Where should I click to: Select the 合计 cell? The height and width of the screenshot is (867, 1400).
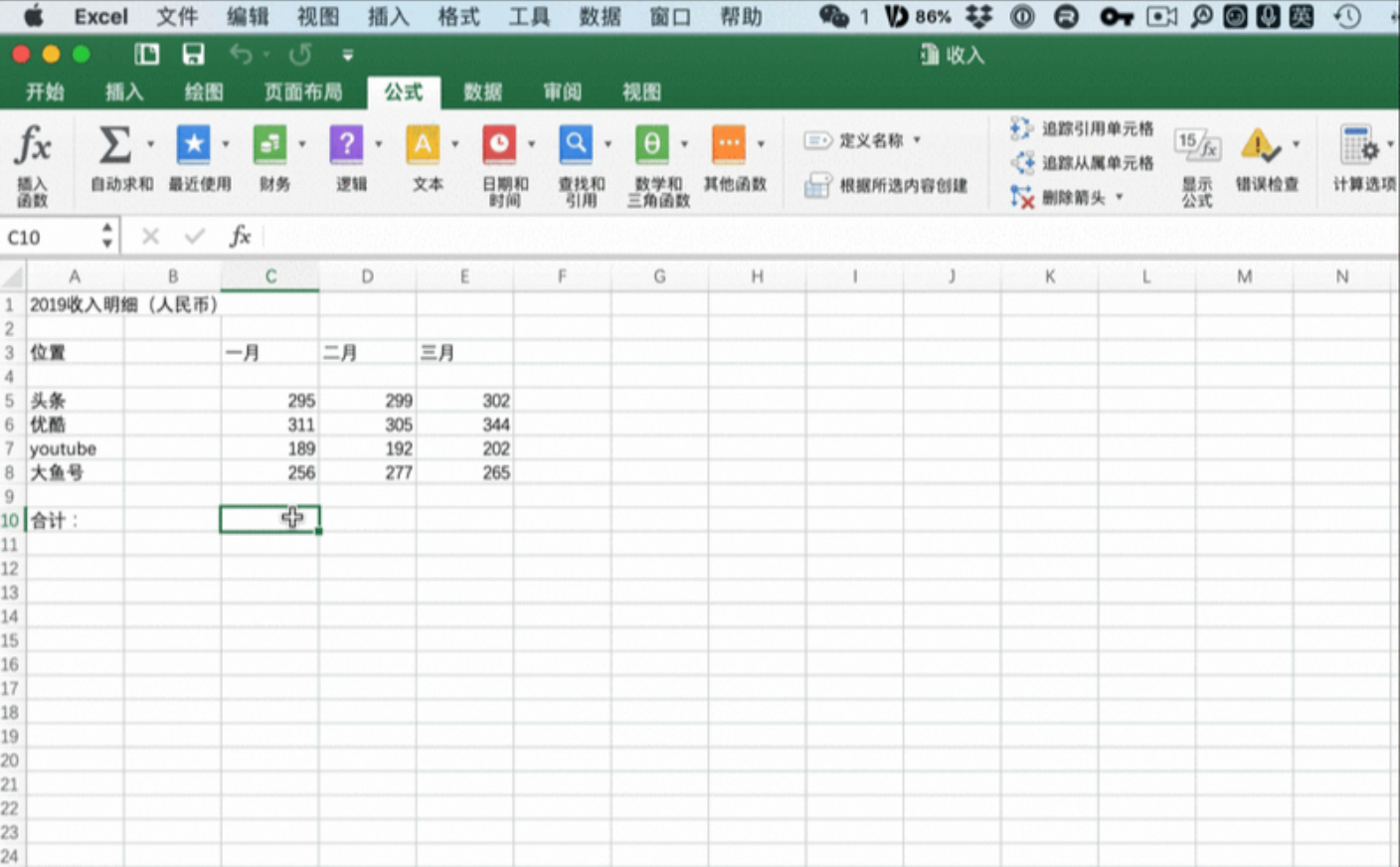coord(75,520)
